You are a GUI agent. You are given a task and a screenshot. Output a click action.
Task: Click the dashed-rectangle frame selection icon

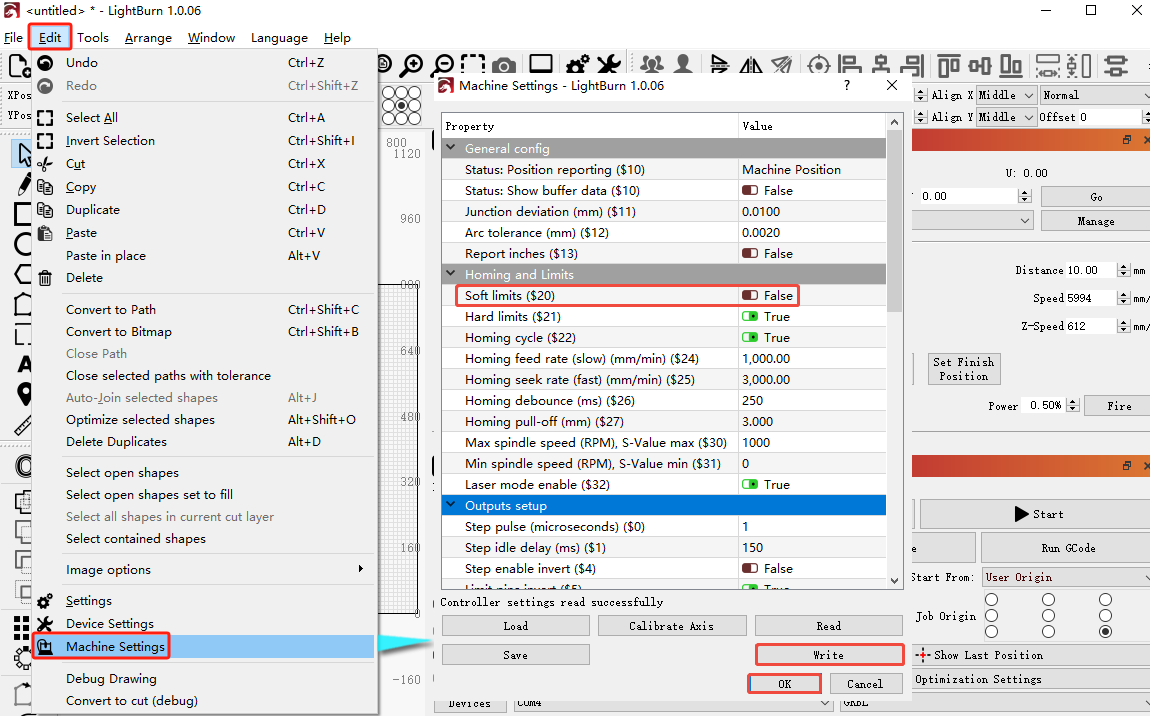(x=472, y=65)
